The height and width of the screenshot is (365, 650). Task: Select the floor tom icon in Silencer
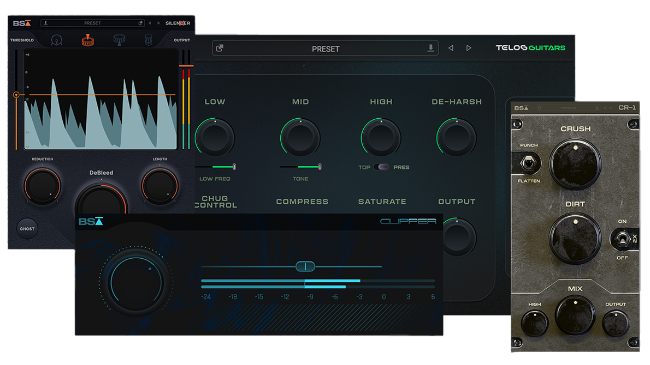(148, 40)
